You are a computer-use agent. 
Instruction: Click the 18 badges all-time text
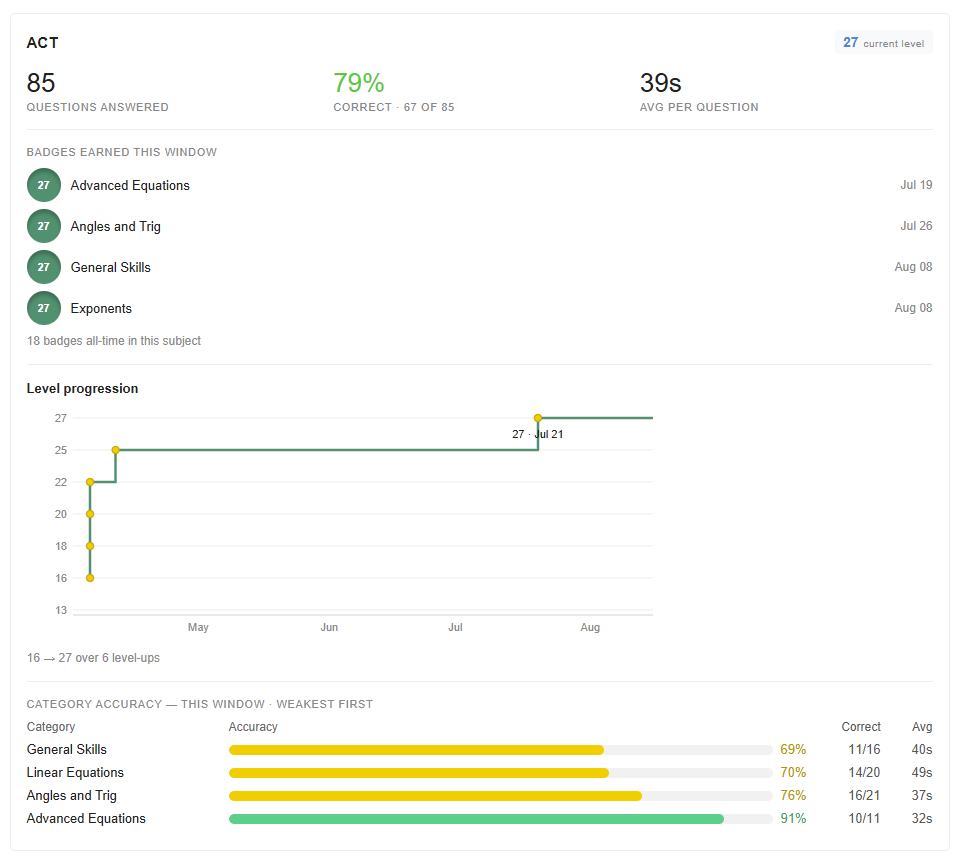click(114, 340)
